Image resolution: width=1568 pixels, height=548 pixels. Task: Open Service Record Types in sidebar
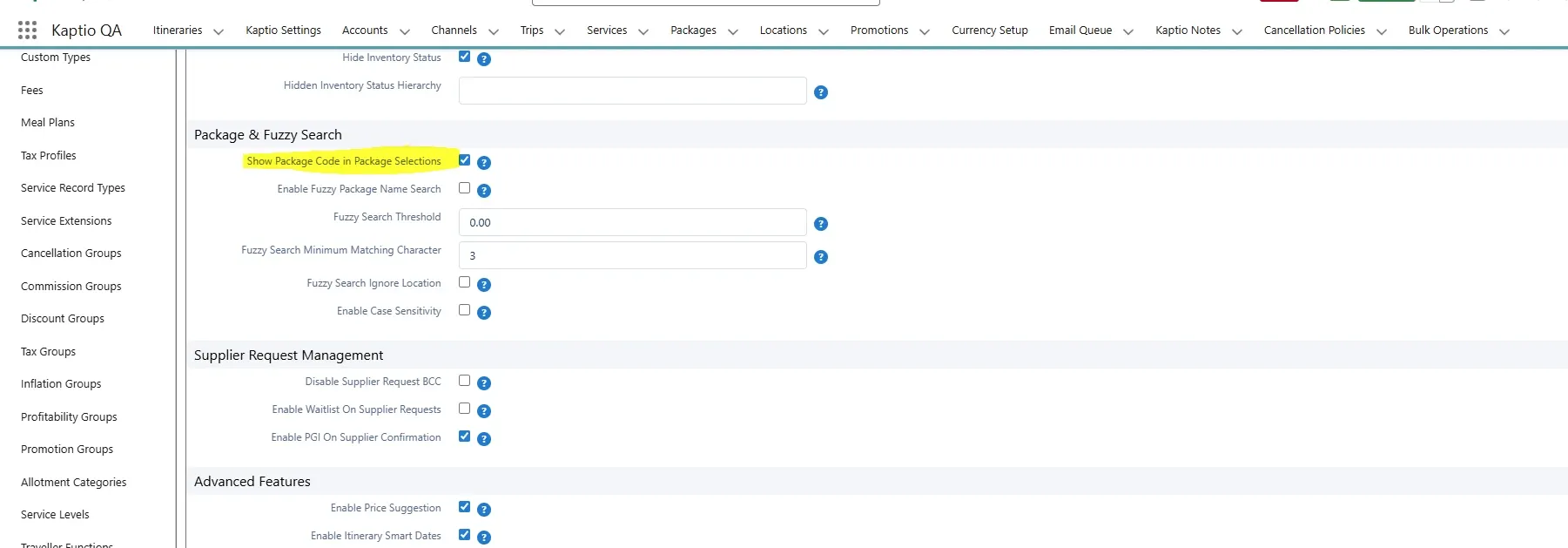pyautogui.click(x=73, y=188)
